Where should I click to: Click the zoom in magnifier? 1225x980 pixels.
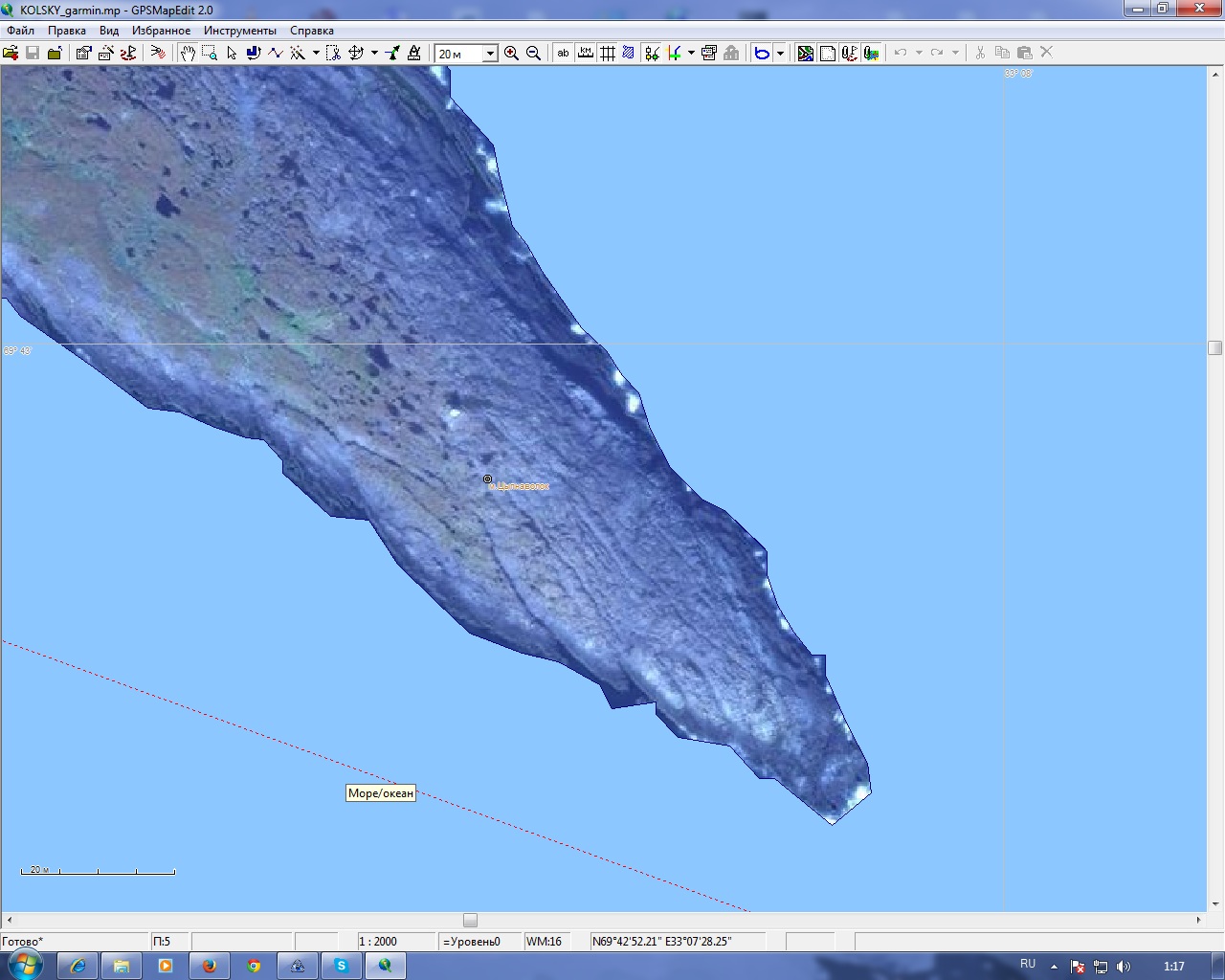click(511, 54)
